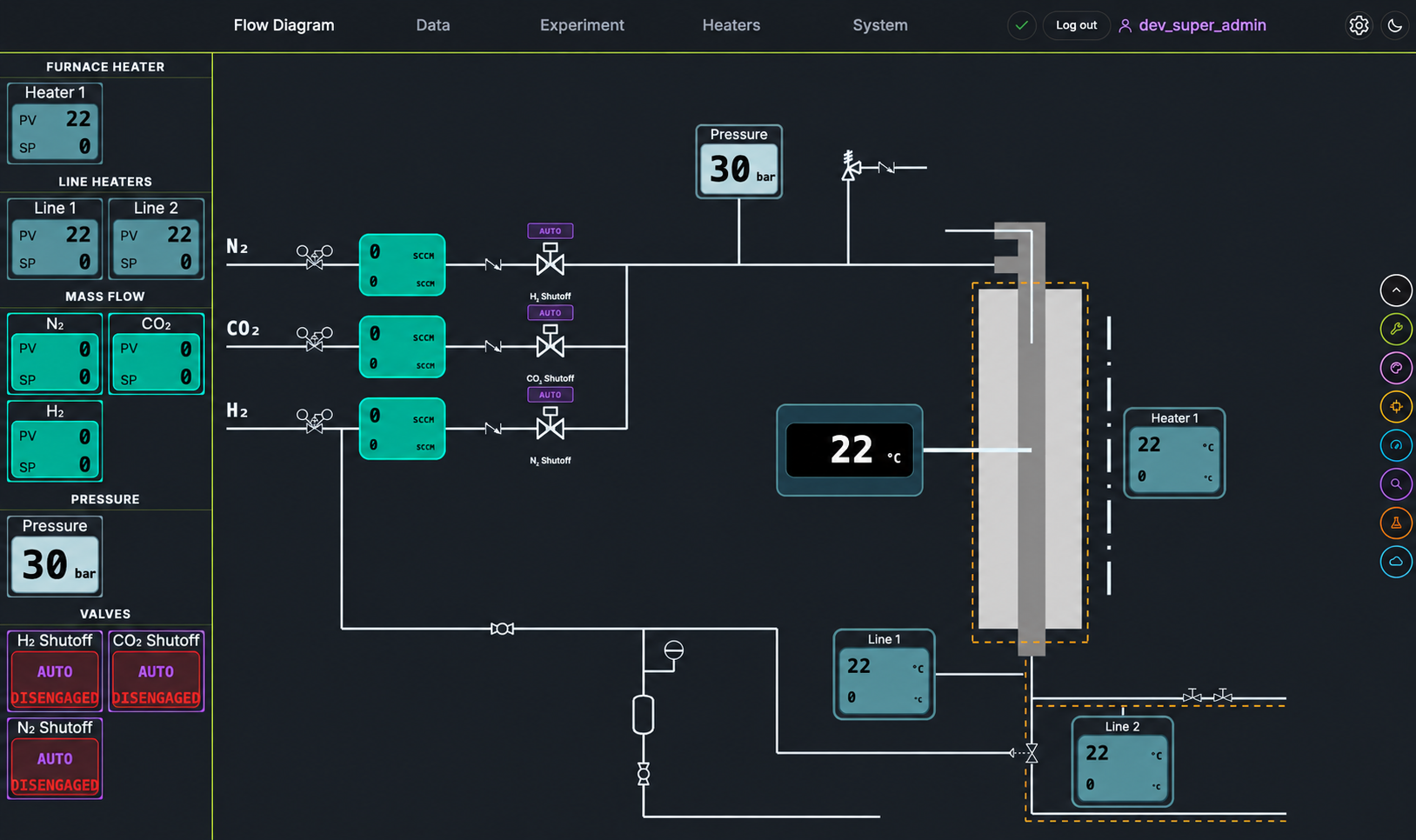Click the purple magnifier search icon

tap(1396, 483)
